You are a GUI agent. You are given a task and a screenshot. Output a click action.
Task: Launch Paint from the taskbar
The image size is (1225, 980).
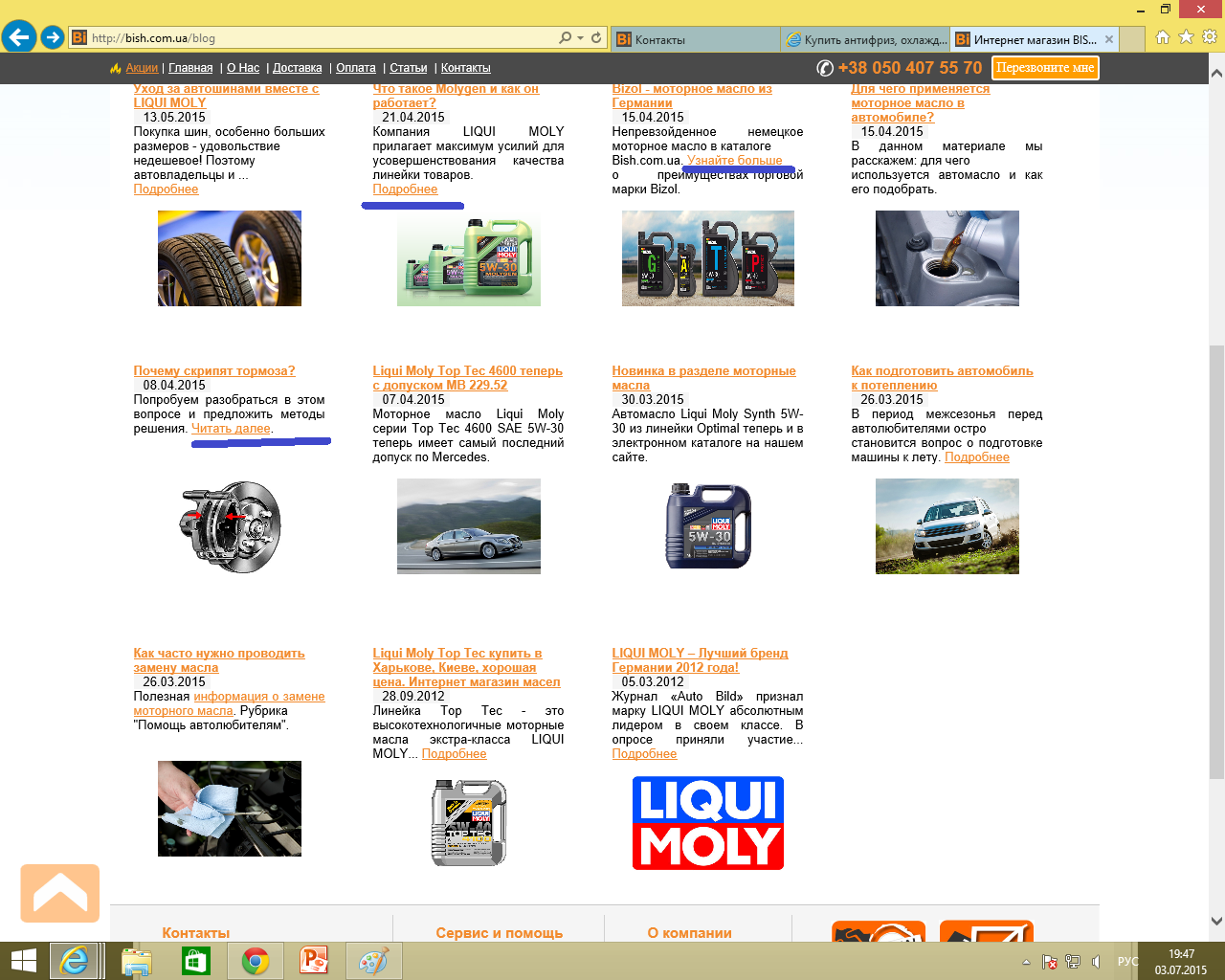pyautogui.click(x=373, y=961)
